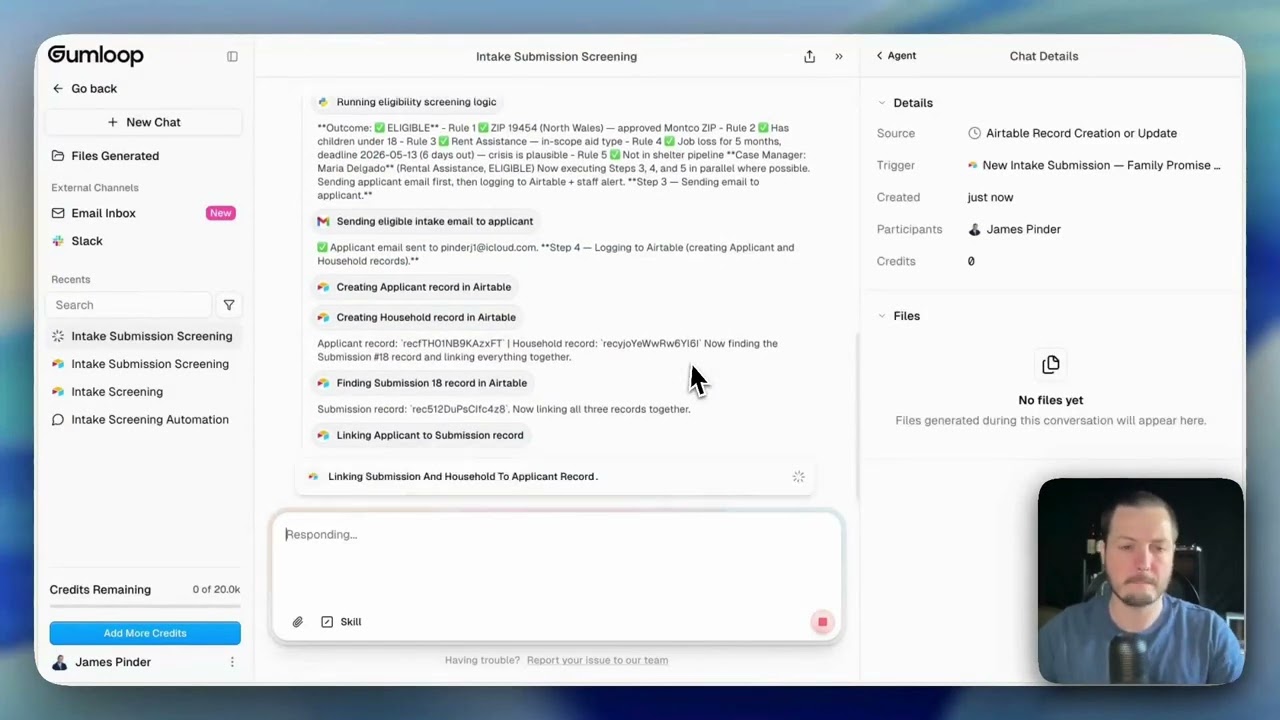This screenshot has width=1280, height=720.
Task: Click the Intake Submission Screening chat title
Action: [556, 56]
